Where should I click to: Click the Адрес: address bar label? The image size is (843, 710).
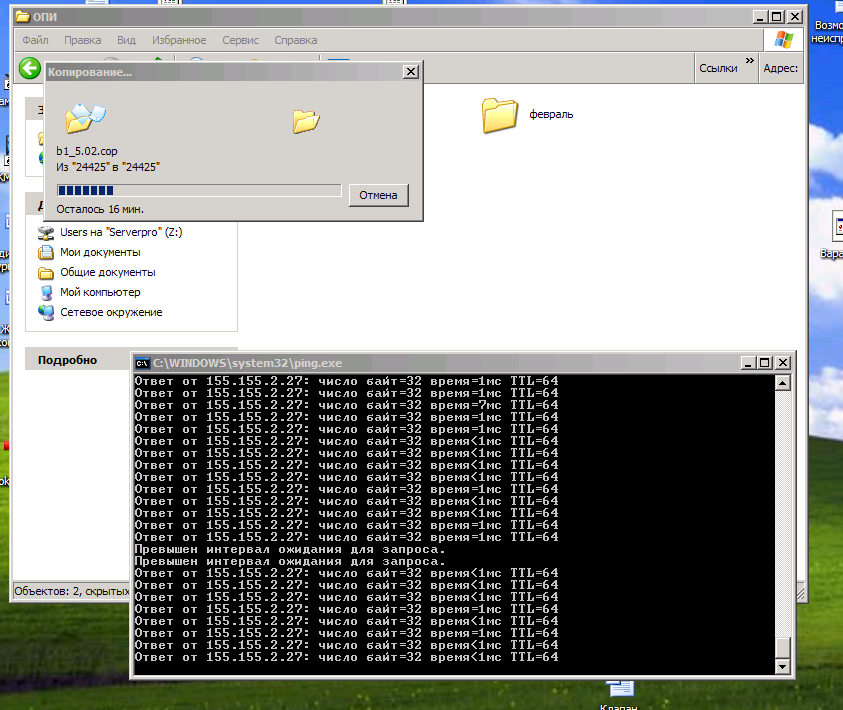click(780, 68)
